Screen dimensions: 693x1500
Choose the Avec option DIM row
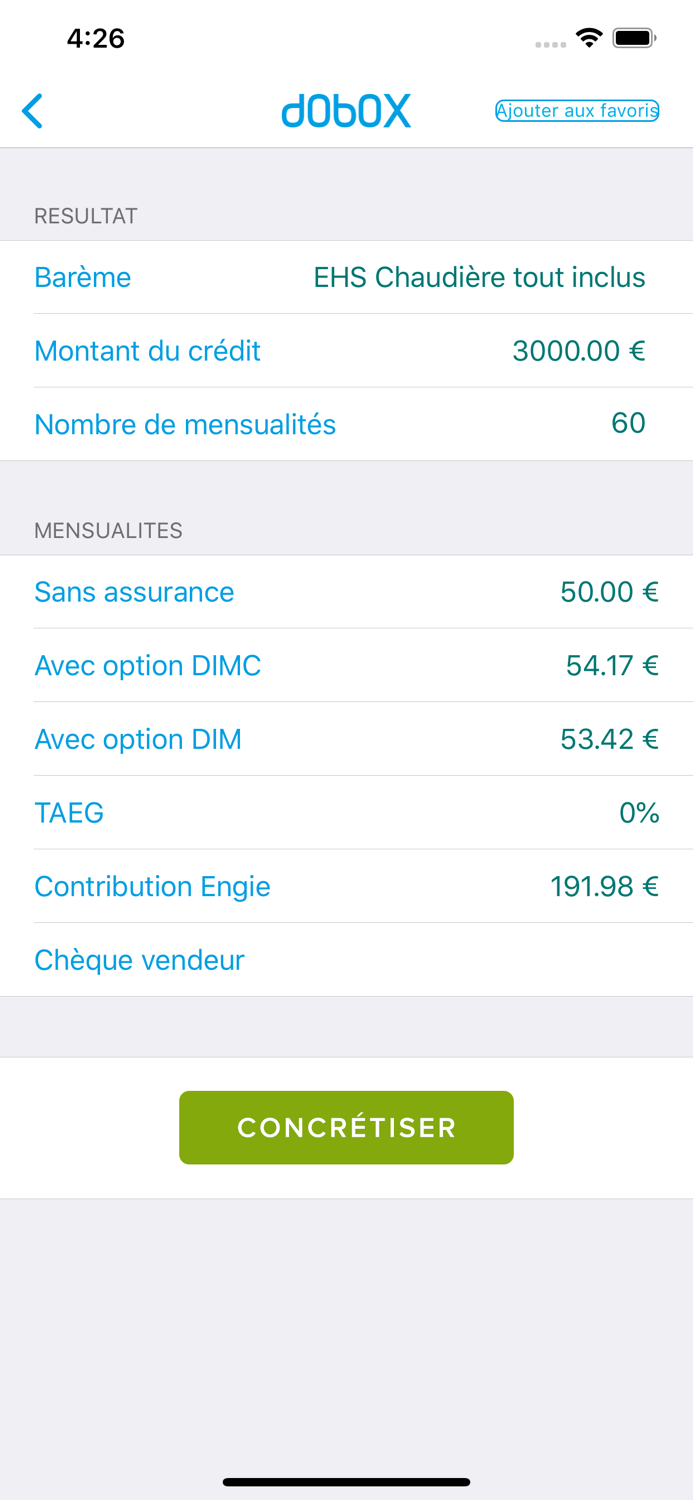138,739
